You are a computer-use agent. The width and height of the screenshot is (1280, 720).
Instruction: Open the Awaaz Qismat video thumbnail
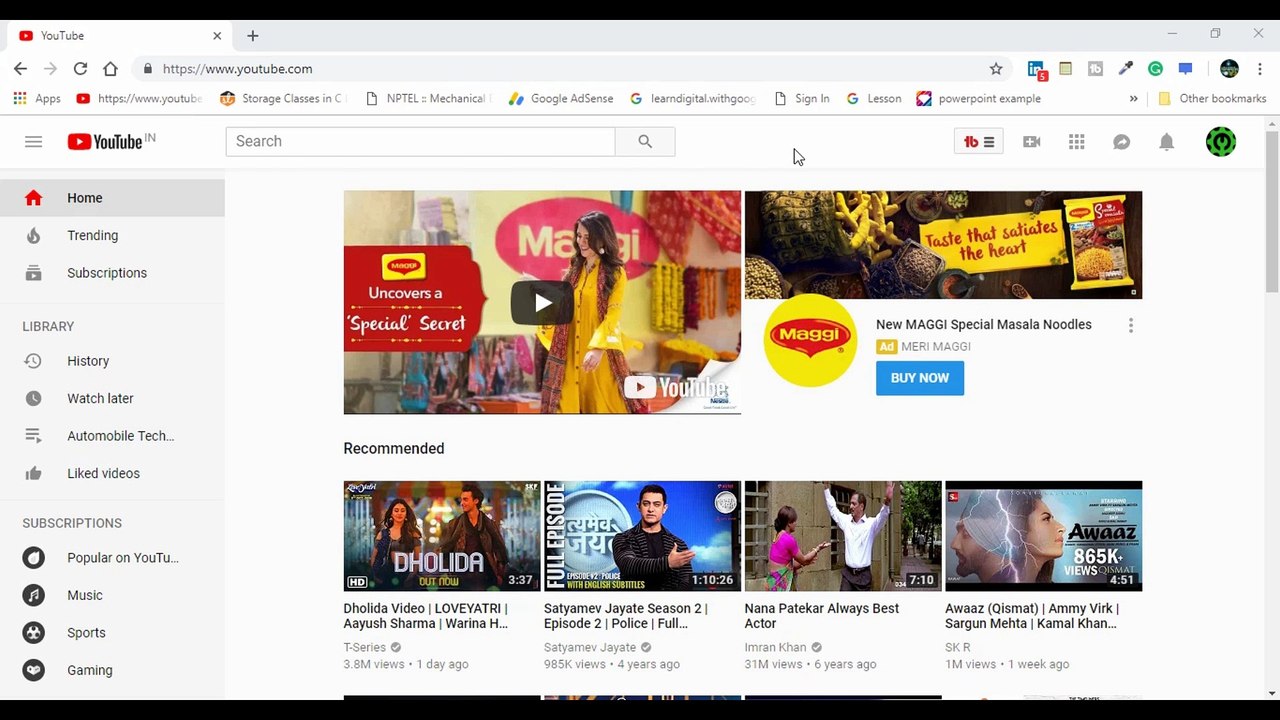point(1043,536)
